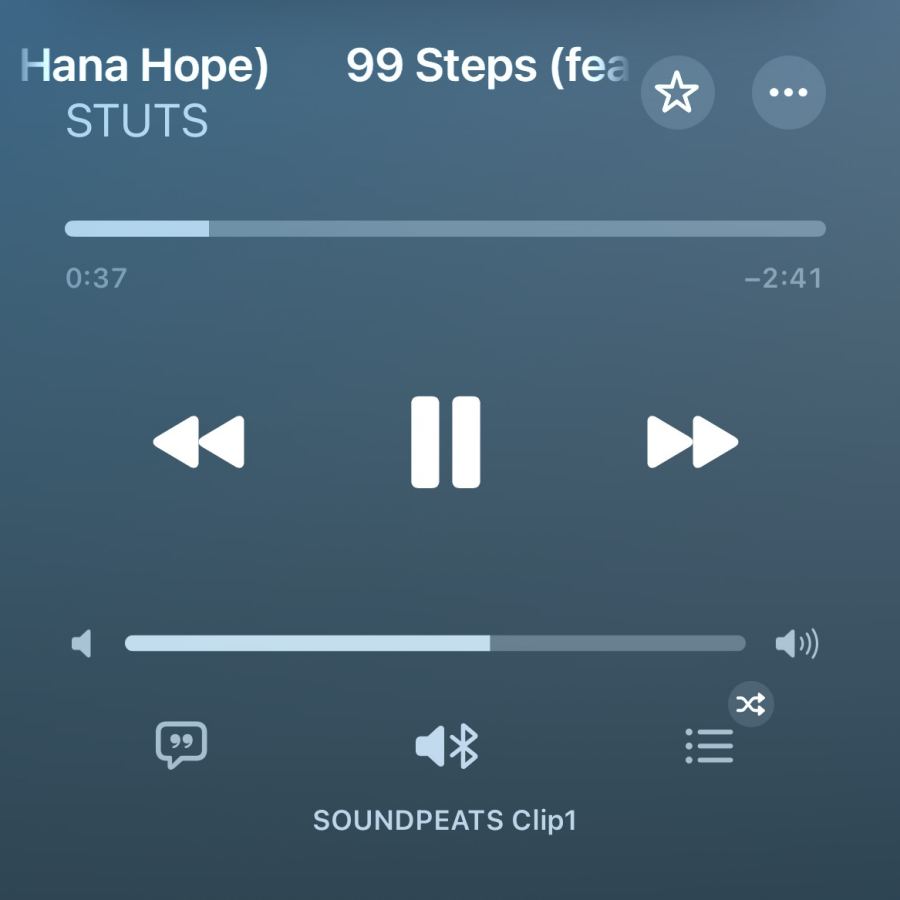Tap the star favorite icon
The width and height of the screenshot is (900, 900).
pos(677,92)
